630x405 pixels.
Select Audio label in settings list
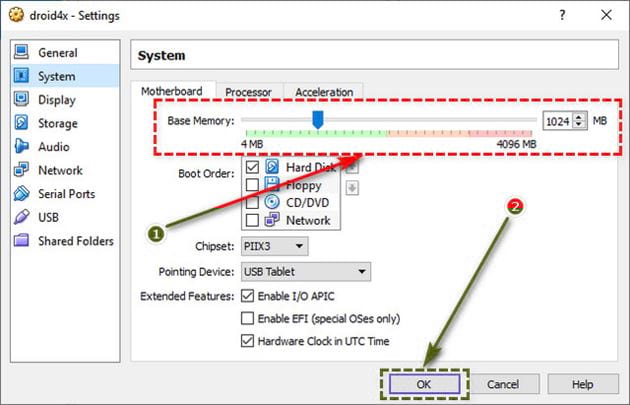click(x=54, y=147)
